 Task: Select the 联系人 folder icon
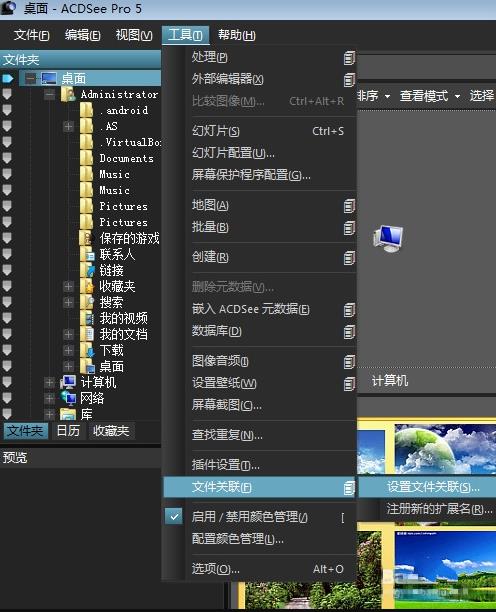tap(87, 254)
